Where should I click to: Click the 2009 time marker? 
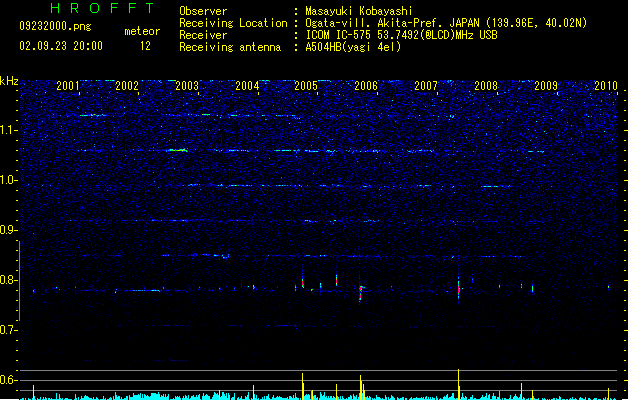point(546,86)
